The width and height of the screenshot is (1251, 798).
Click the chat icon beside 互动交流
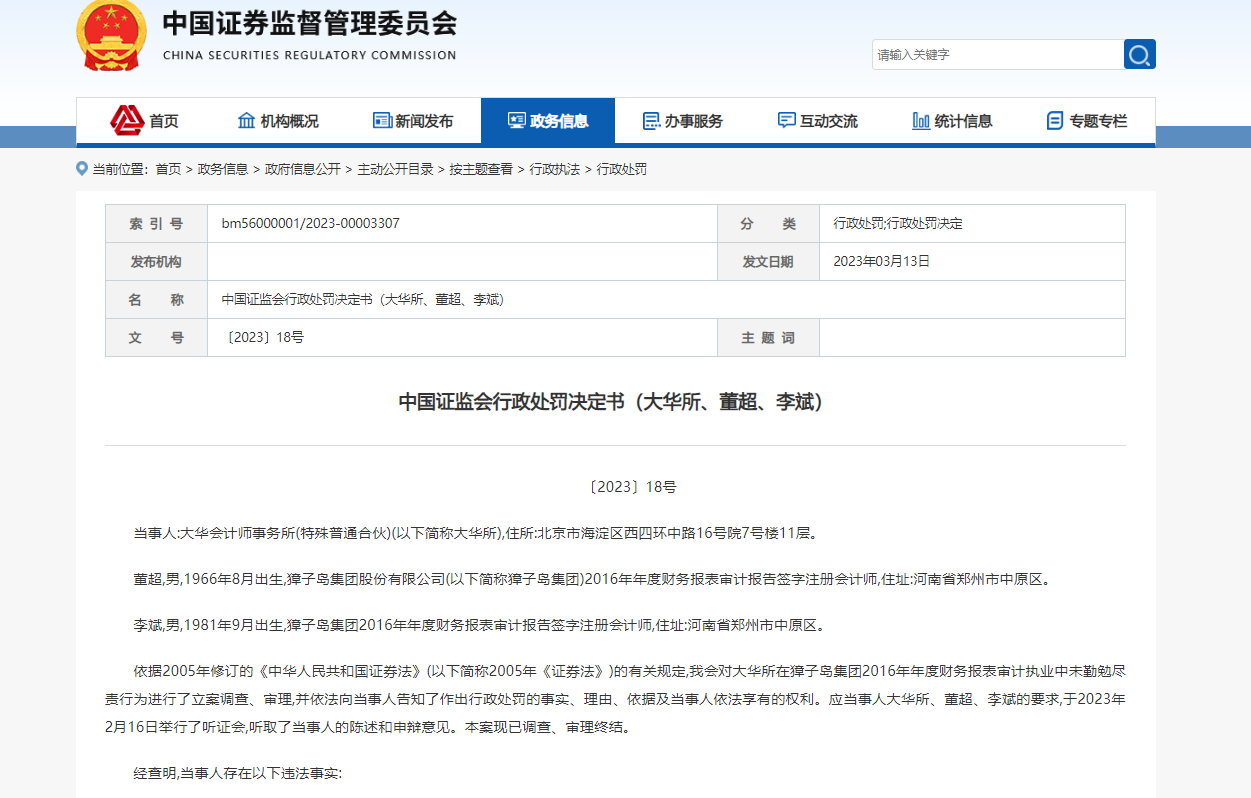point(787,121)
